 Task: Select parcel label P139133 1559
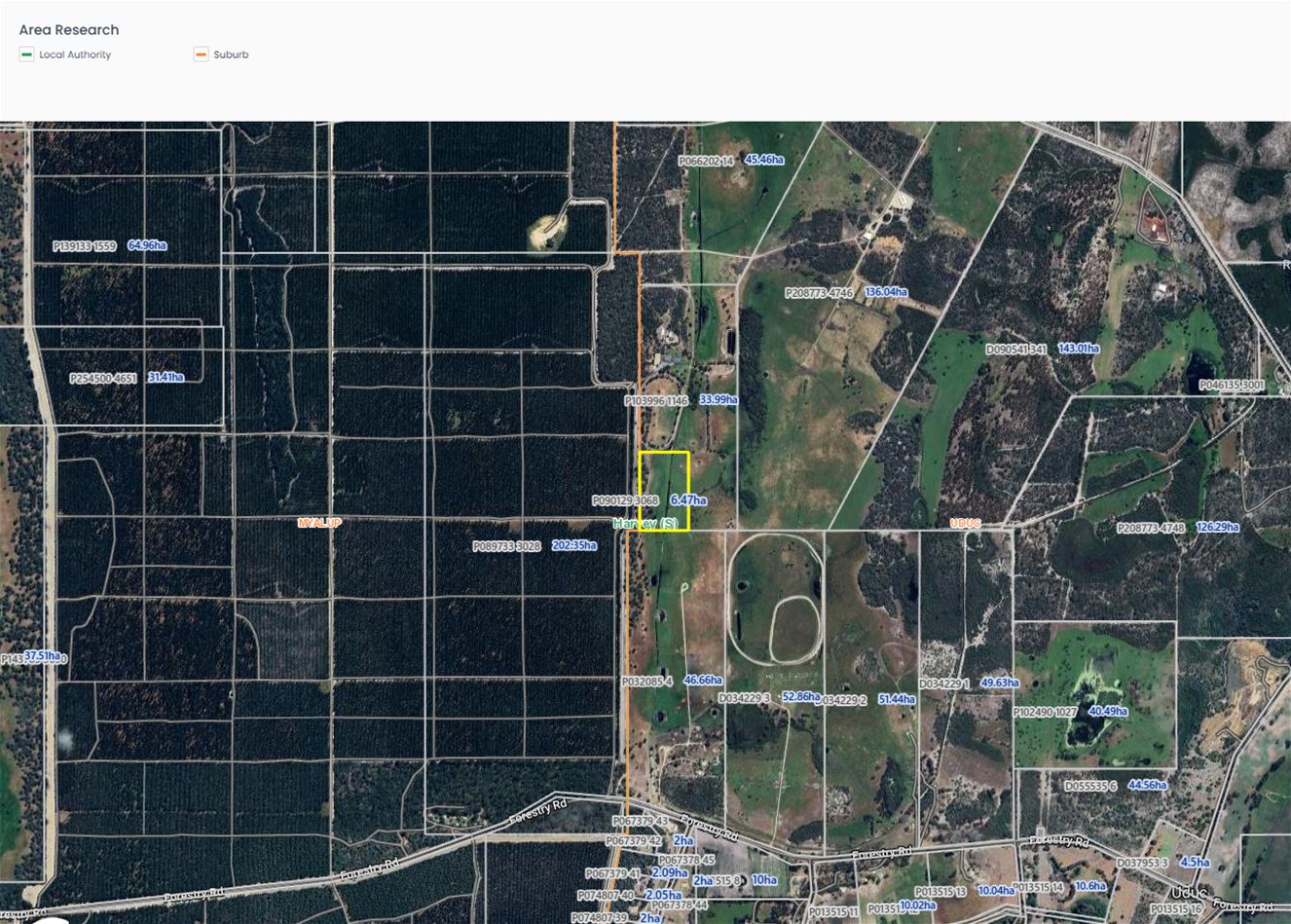click(x=87, y=246)
